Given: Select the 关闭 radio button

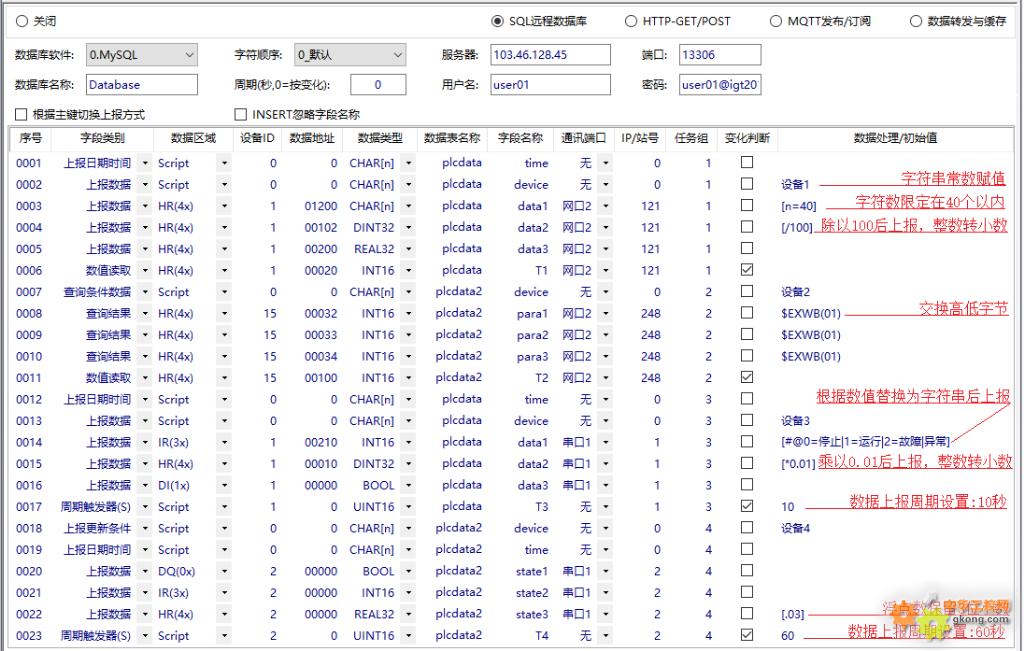Looking at the screenshot, I should [22, 22].
